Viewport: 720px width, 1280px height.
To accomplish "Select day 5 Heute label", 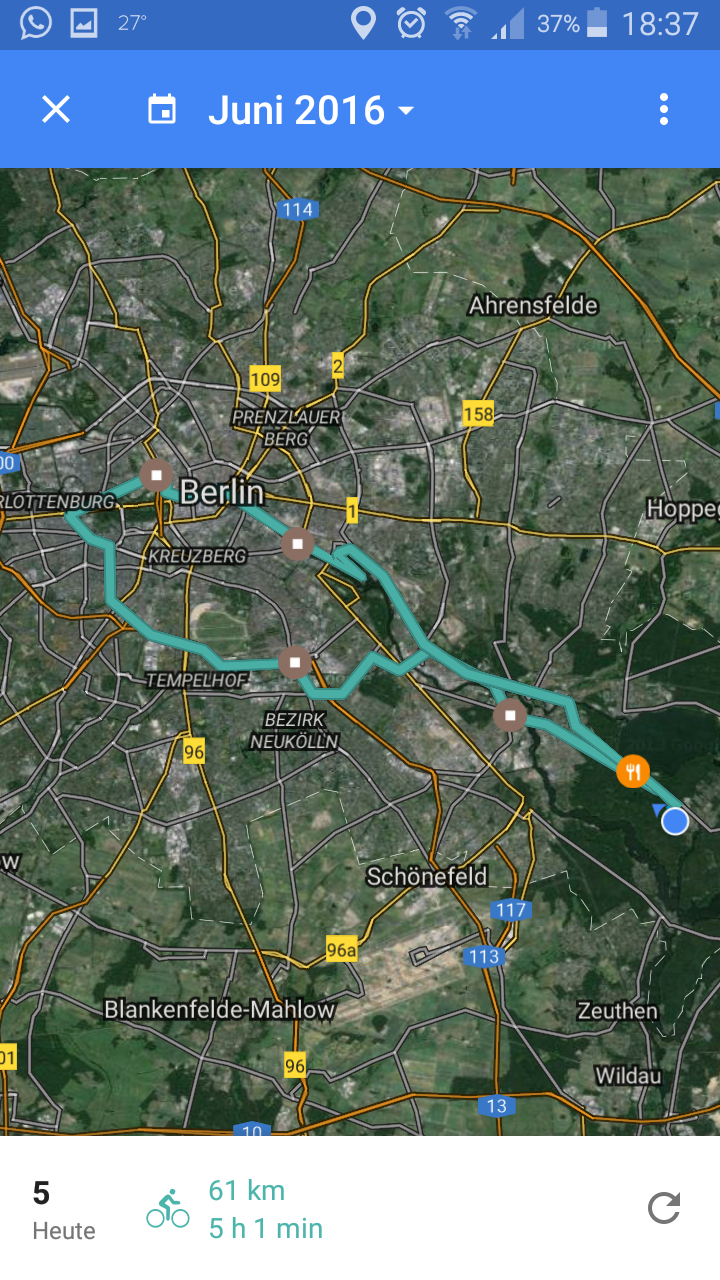I will (x=64, y=1210).
